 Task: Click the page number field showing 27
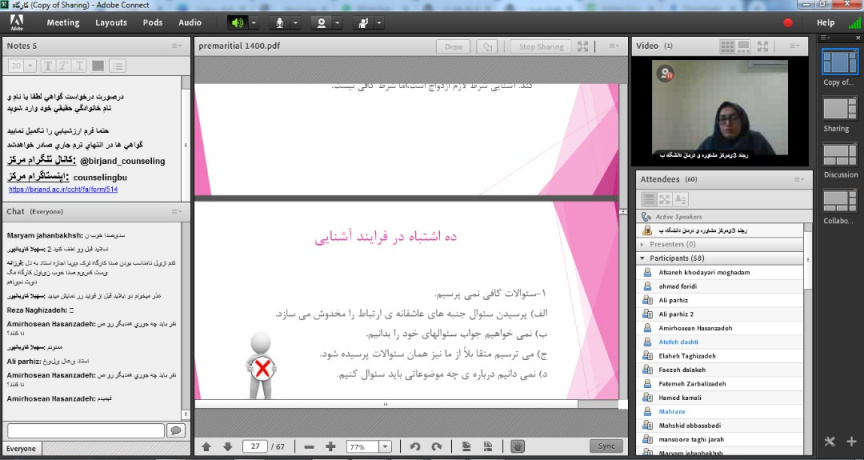[255, 446]
